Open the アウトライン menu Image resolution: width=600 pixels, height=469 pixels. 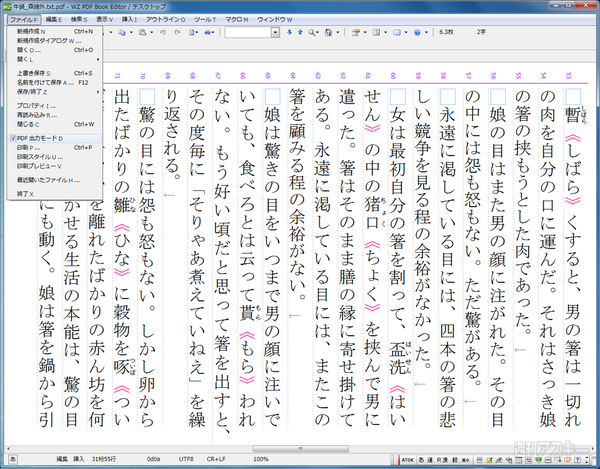pyautogui.click(x=165, y=20)
